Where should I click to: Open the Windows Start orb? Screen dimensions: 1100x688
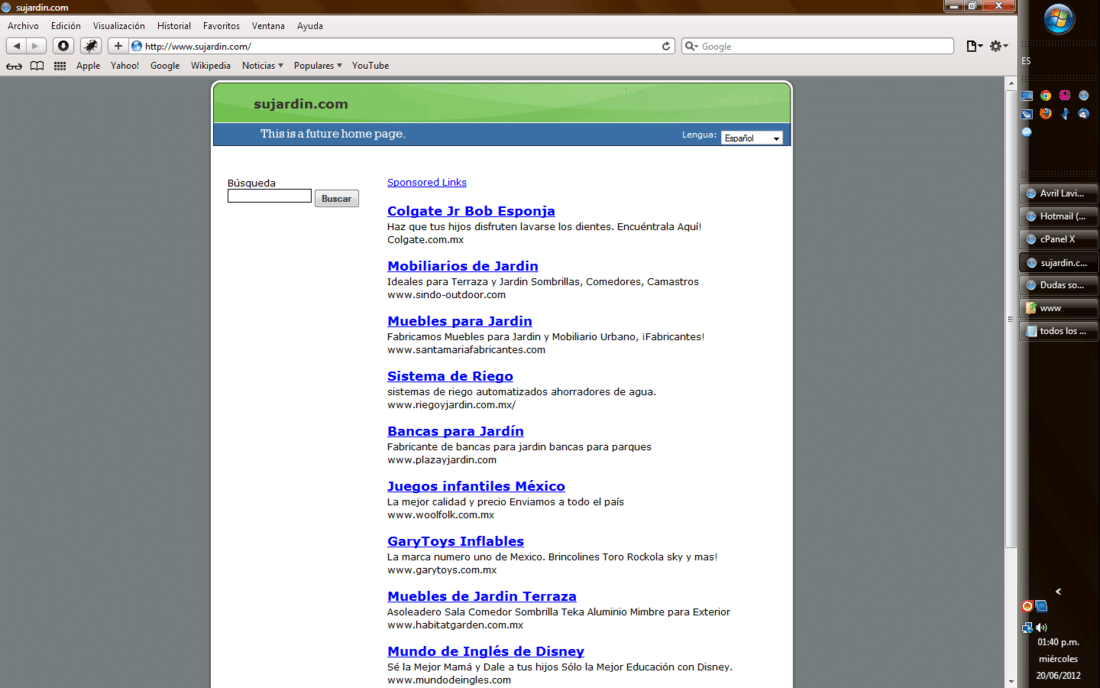(1059, 19)
